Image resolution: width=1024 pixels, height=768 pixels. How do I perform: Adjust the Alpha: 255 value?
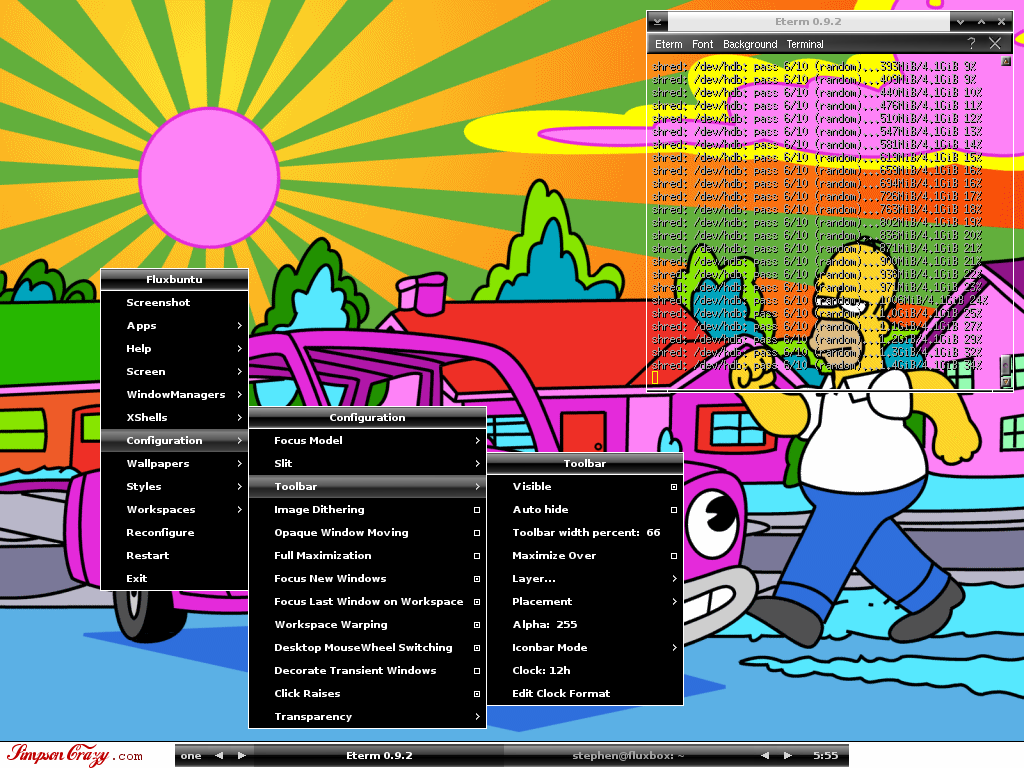(x=584, y=624)
